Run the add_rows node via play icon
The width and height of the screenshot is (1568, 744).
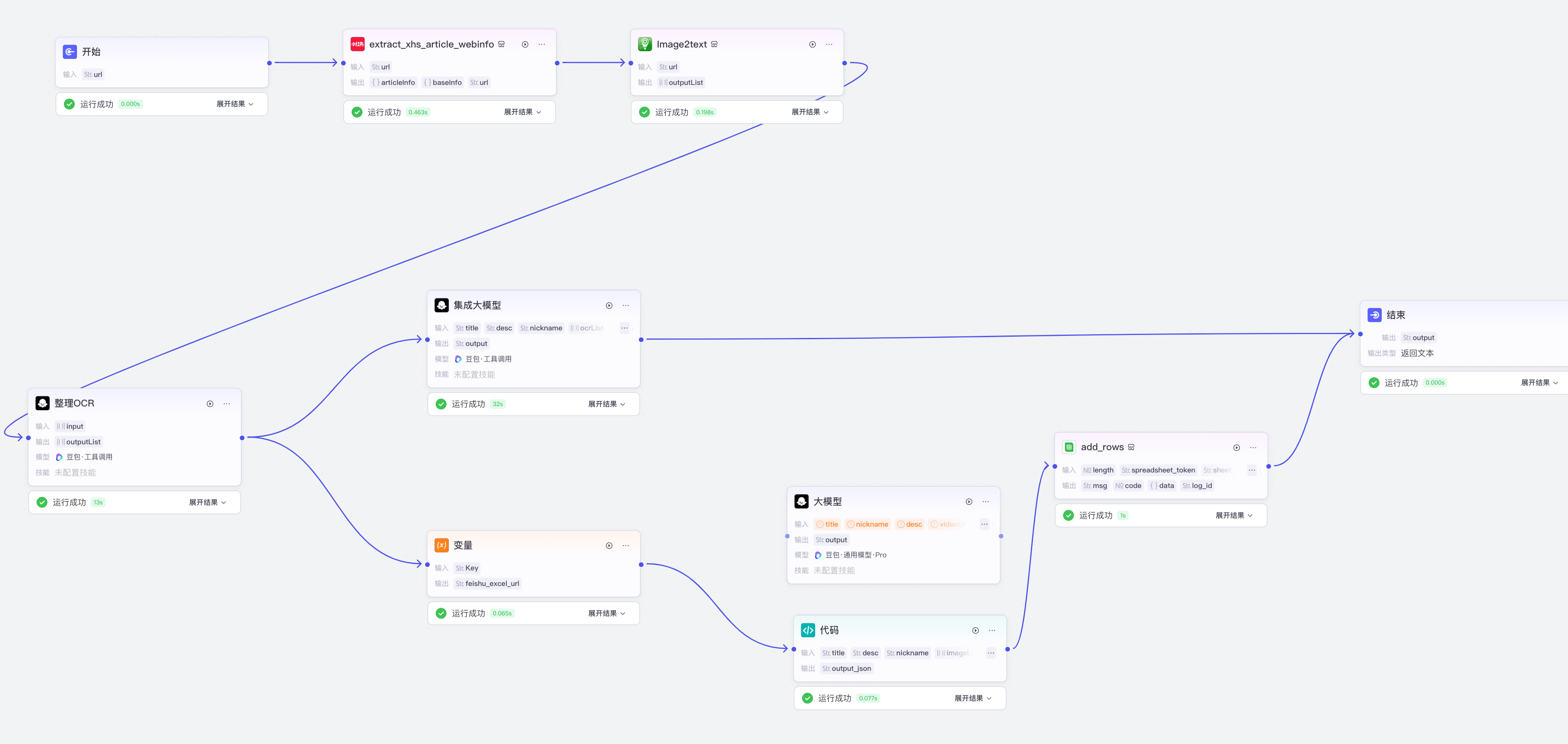[x=1236, y=447]
